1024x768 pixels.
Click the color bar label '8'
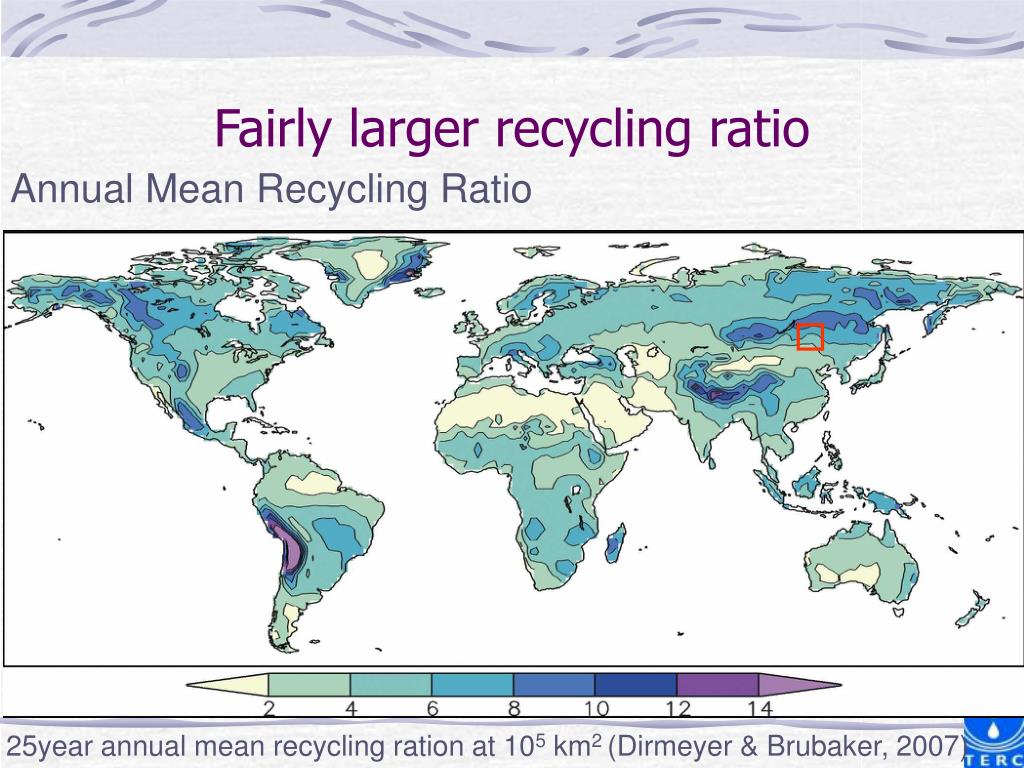tap(514, 709)
